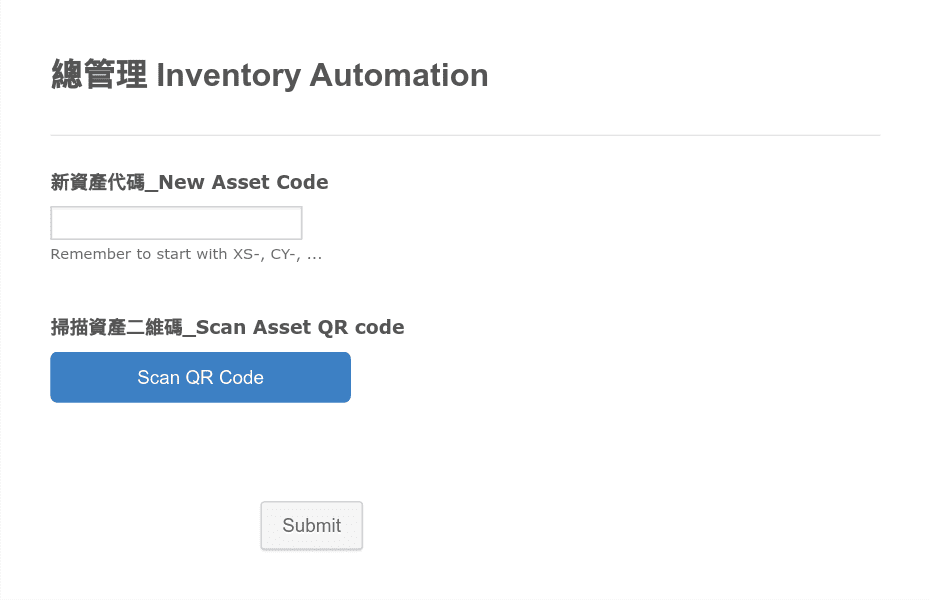The height and width of the screenshot is (600, 930).
Task: Click the New Asset Code text field
Action: pos(176,223)
